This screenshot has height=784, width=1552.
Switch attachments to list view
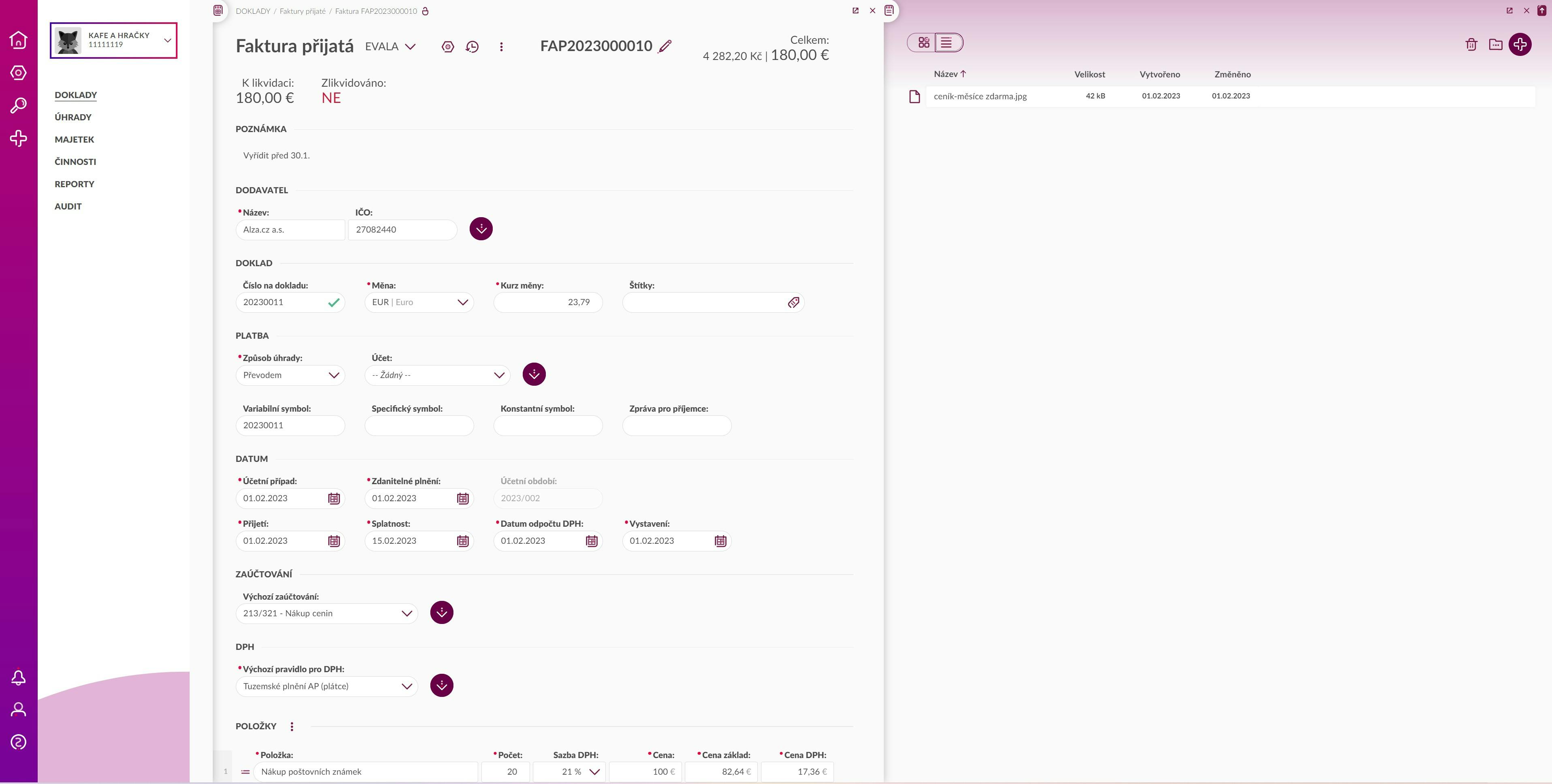coord(947,42)
